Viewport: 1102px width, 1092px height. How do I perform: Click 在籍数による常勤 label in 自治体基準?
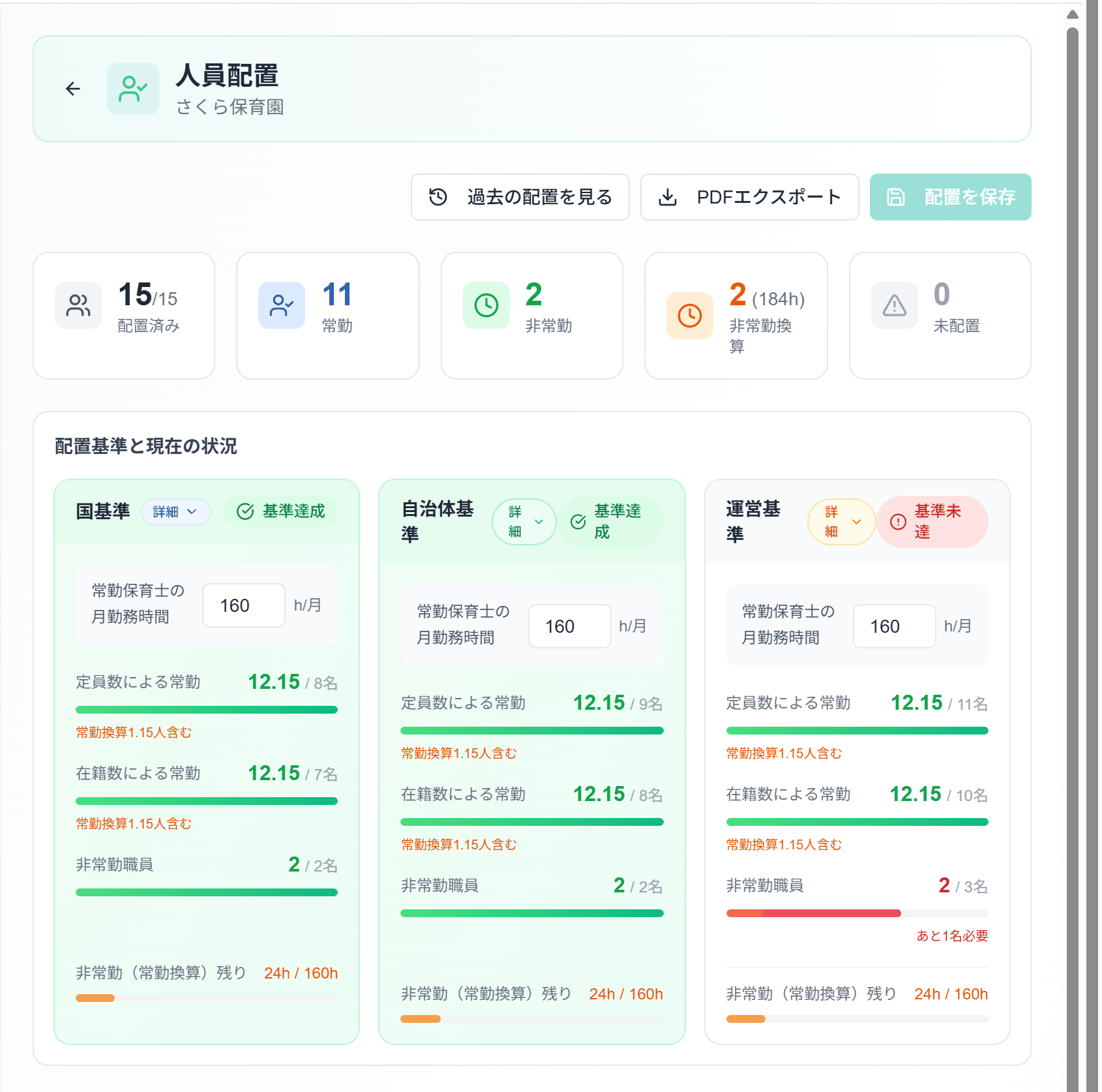point(463,795)
